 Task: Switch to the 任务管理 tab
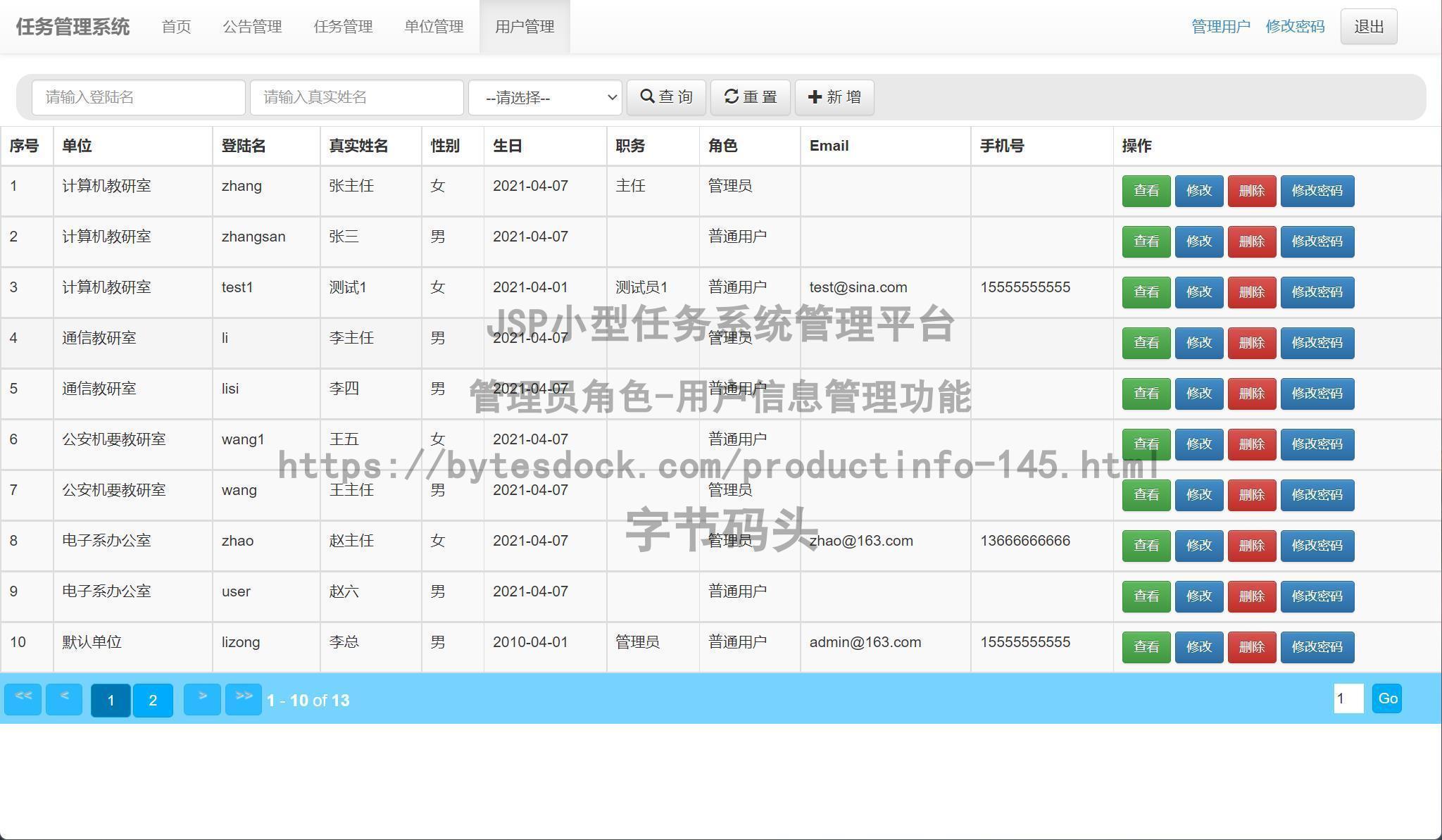click(x=343, y=27)
